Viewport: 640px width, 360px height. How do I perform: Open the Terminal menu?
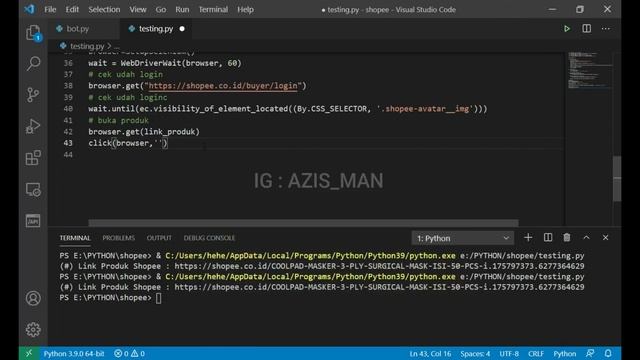pos(213,9)
